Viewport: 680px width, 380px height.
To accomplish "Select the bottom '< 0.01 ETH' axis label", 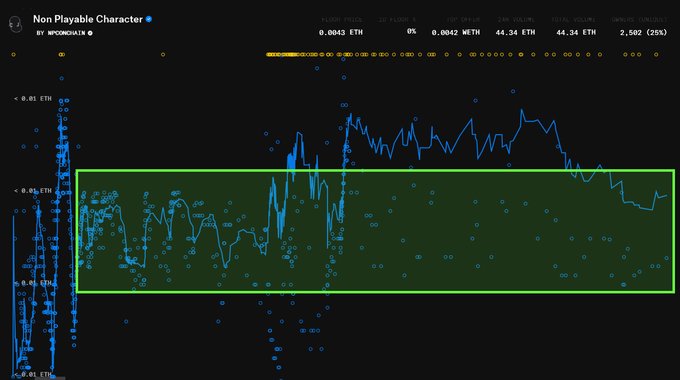I will point(33,374).
